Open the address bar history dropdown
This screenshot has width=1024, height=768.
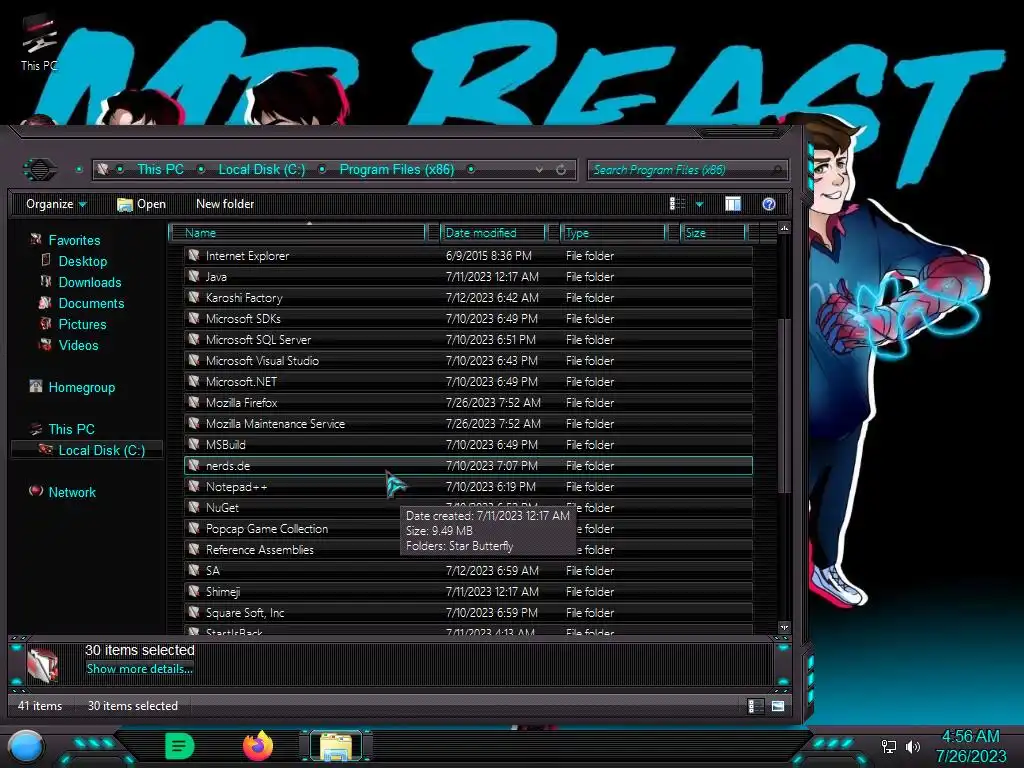[x=539, y=170]
